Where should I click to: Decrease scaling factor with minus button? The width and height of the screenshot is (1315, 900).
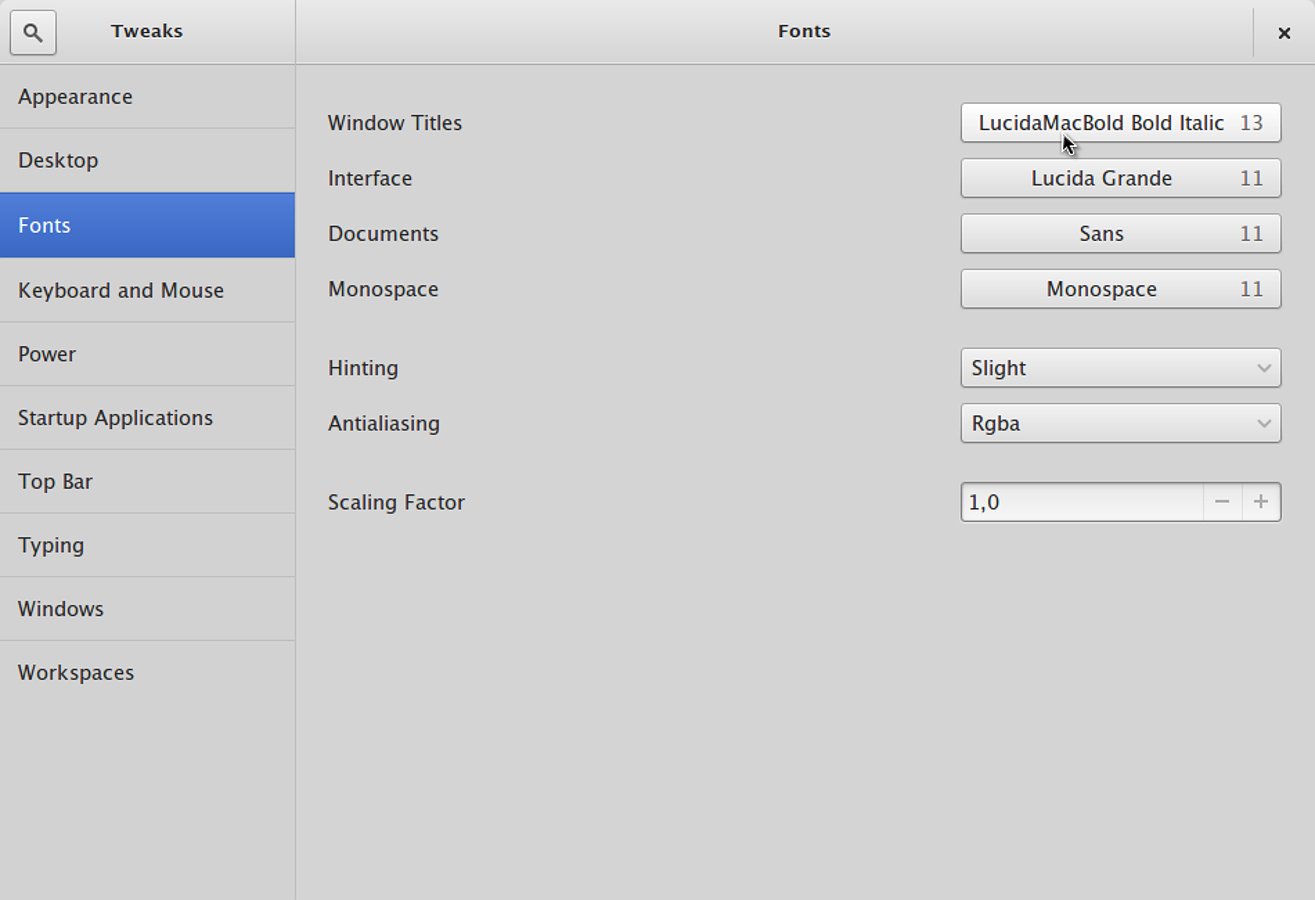[x=1222, y=502]
